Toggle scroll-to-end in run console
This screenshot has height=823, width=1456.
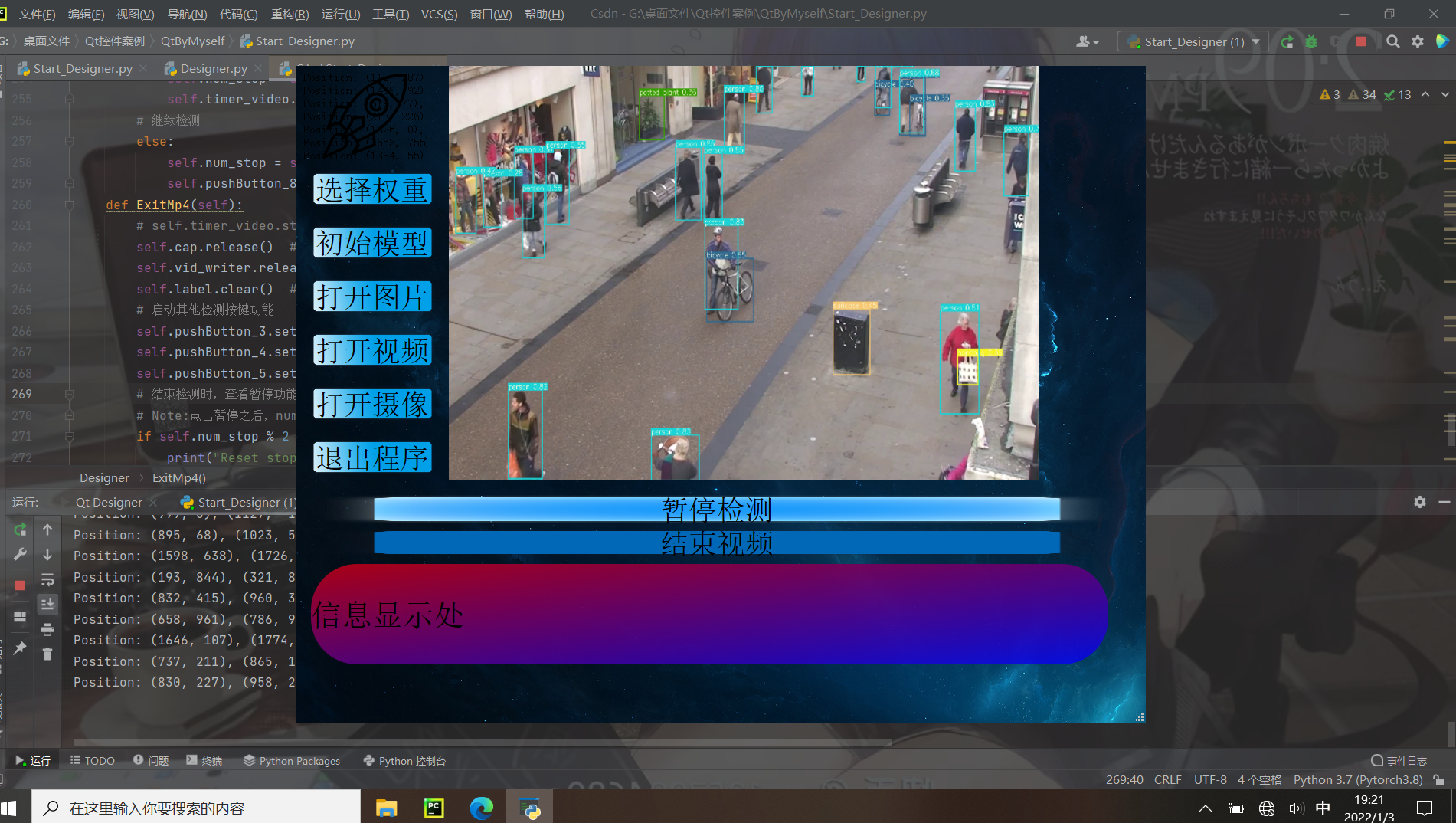[x=47, y=604]
